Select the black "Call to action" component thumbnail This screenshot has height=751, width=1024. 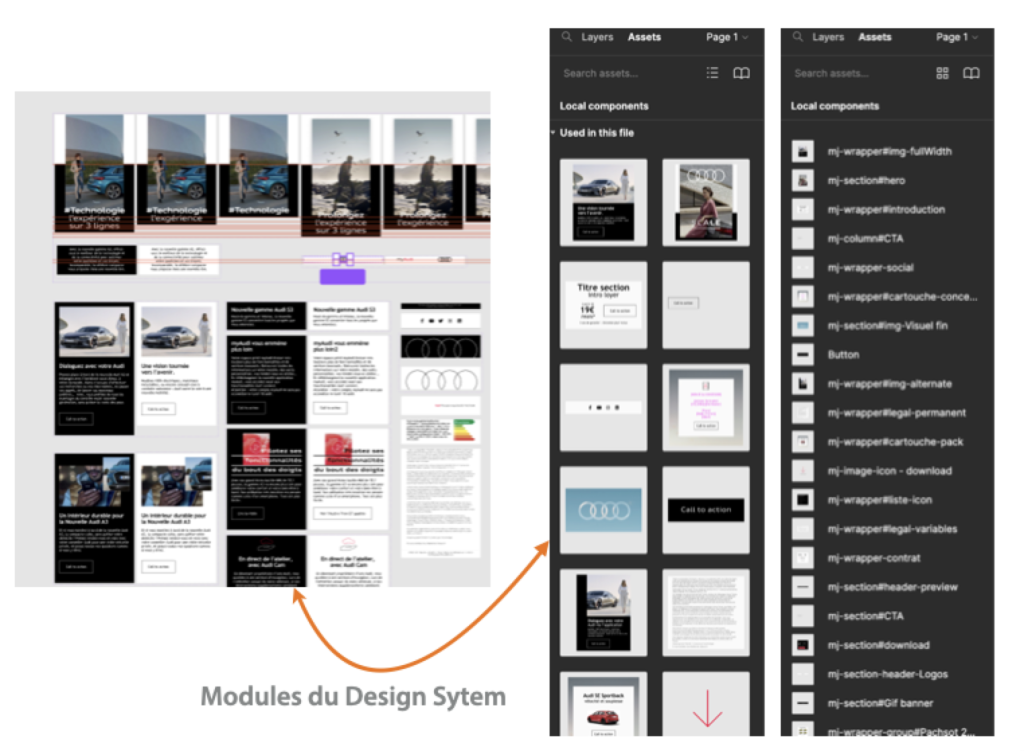point(705,510)
